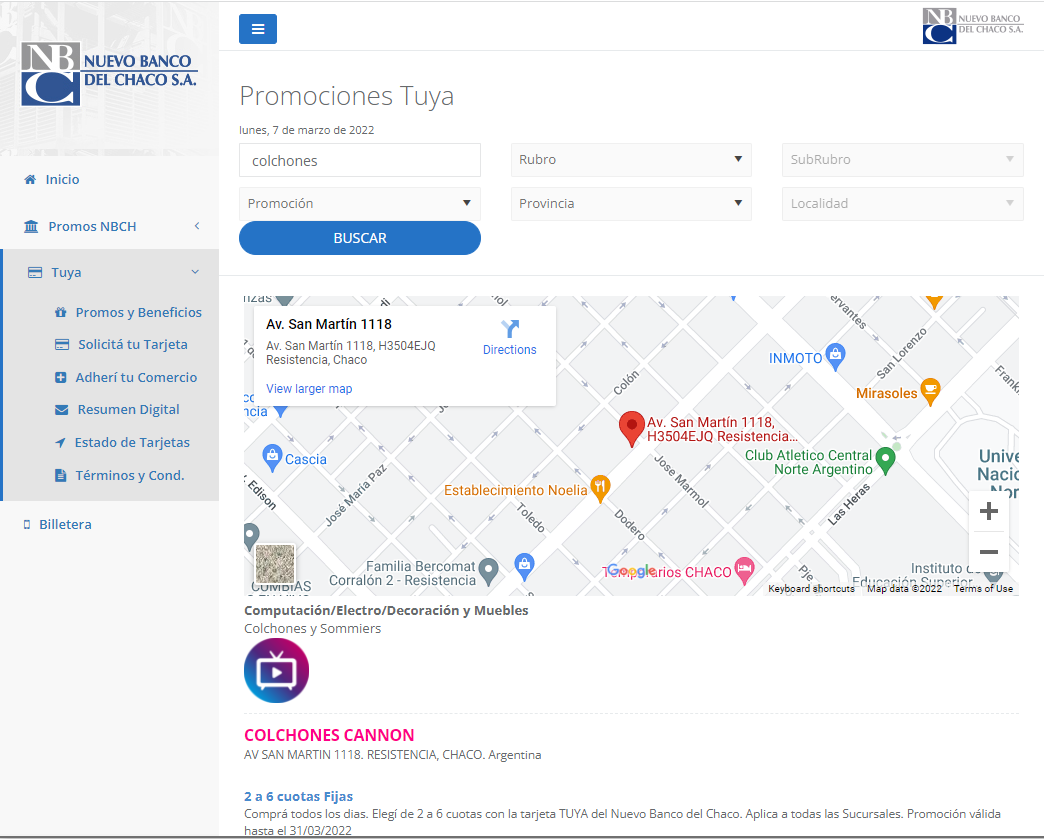
Task: Zoom out on the map
Action: (x=989, y=552)
